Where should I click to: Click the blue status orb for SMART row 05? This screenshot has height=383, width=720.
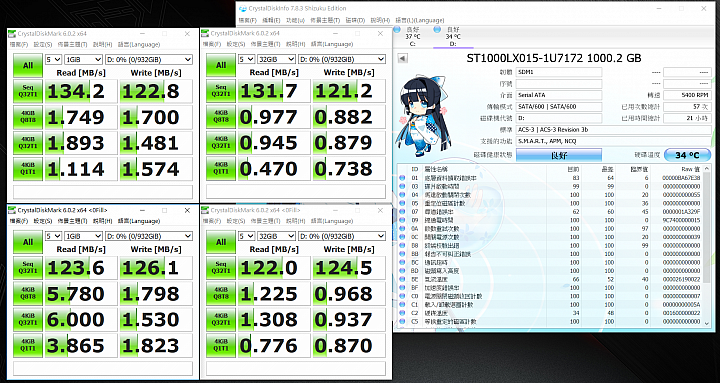click(x=402, y=203)
